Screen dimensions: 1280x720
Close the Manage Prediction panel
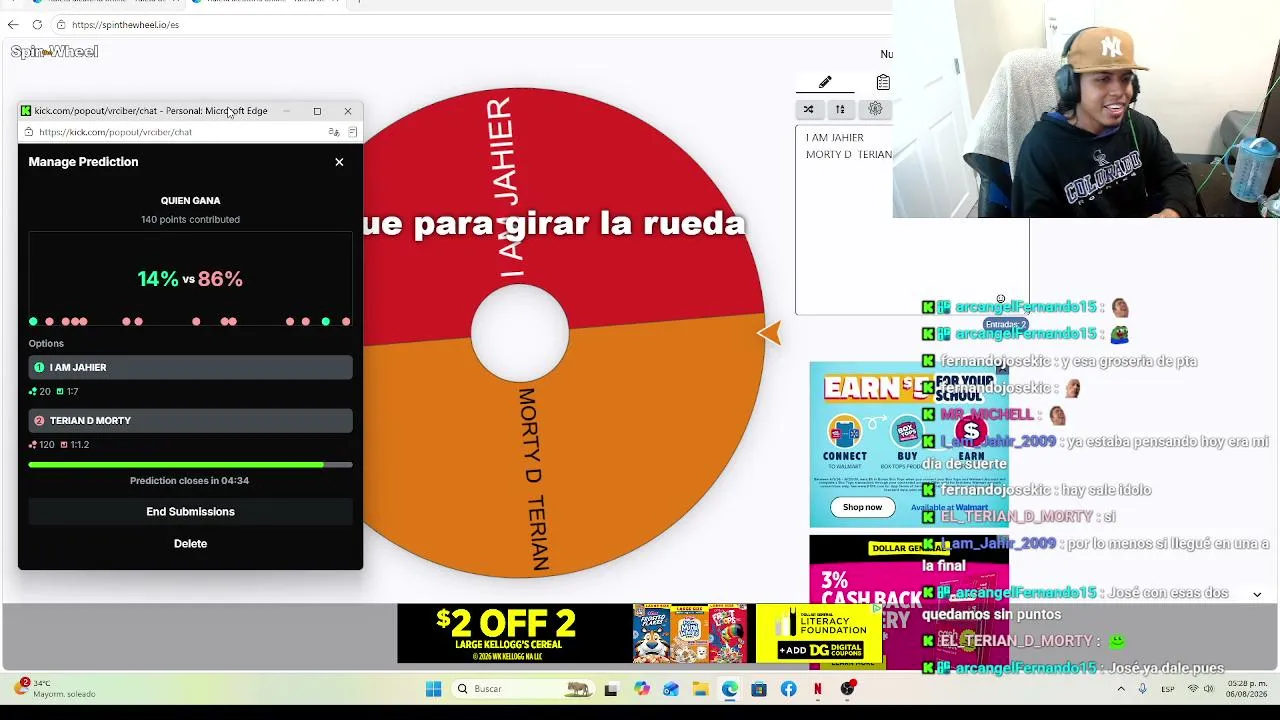coord(339,162)
